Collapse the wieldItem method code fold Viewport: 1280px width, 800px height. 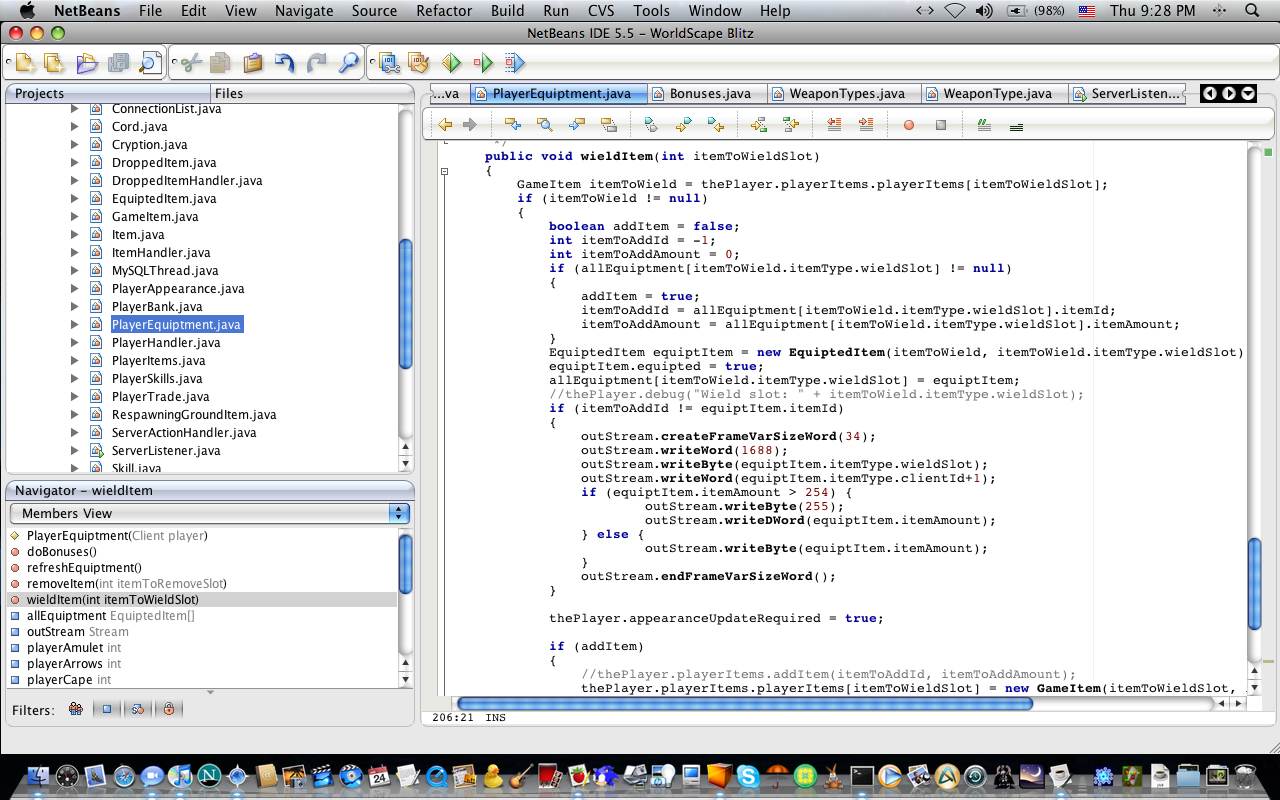pos(445,171)
